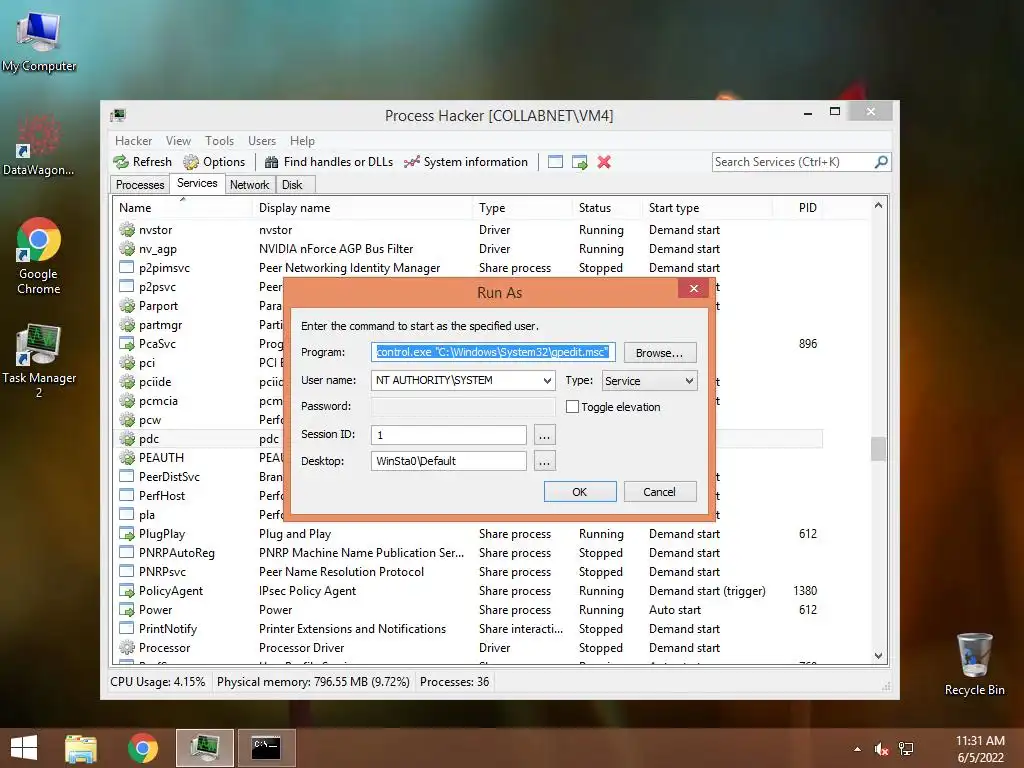Sort by the Name column header
This screenshot has width=1024, height=768.
coord(182,208)
